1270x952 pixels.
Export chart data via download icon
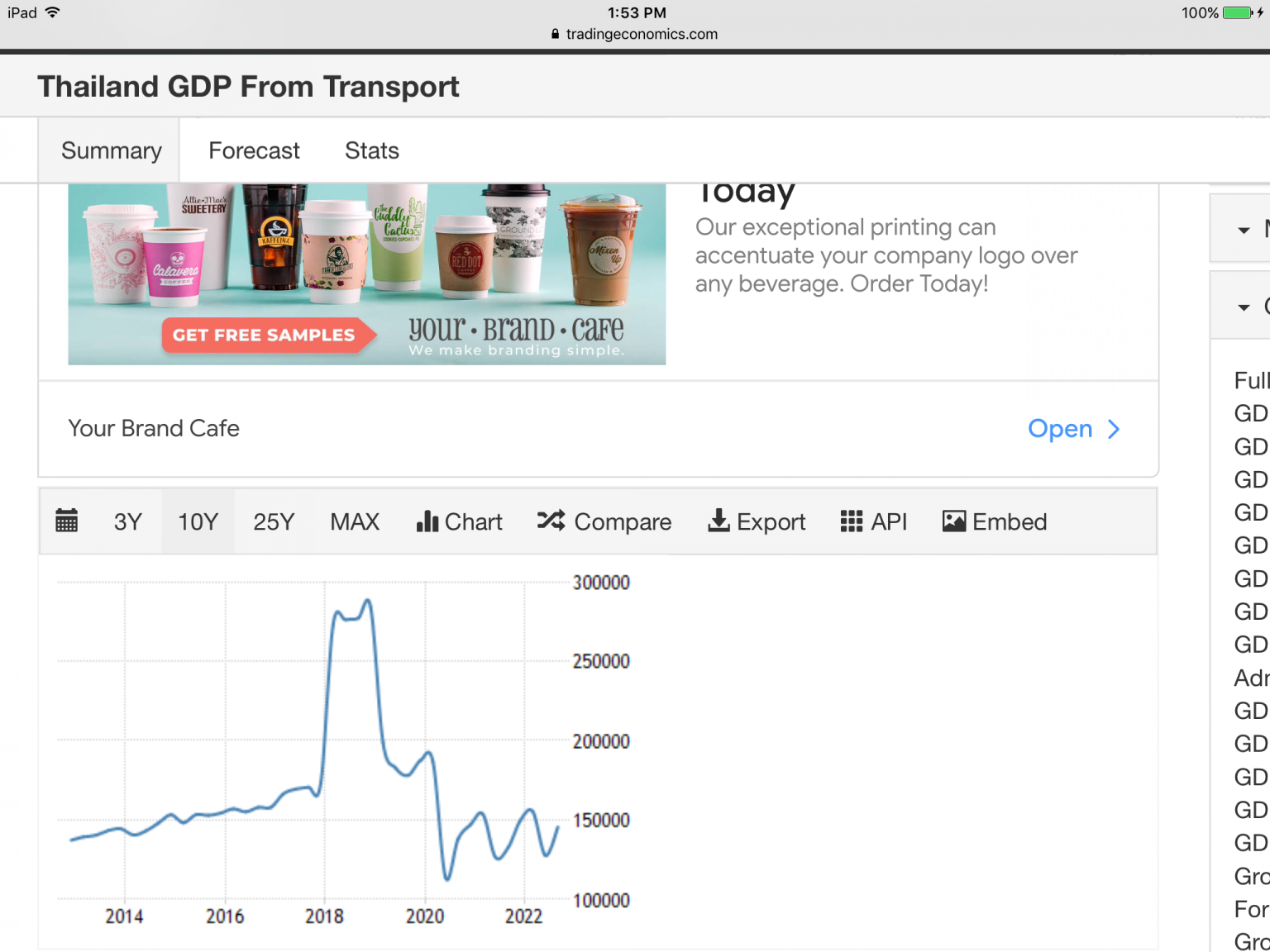pyautogui.click(x=757, y=521)
